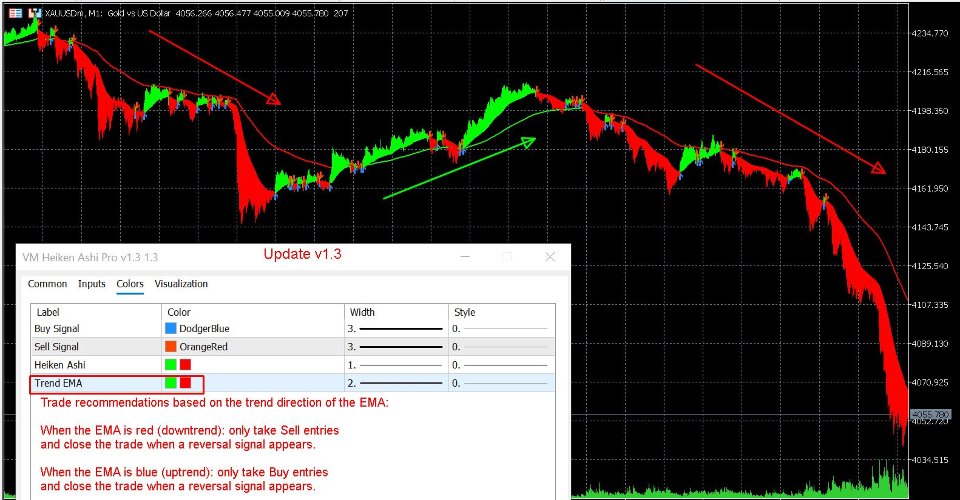Image resolution: width=960 pixels, height=500 pixels.
Task: Open the Sell Signal line style selector
Action: pos(501,346)
